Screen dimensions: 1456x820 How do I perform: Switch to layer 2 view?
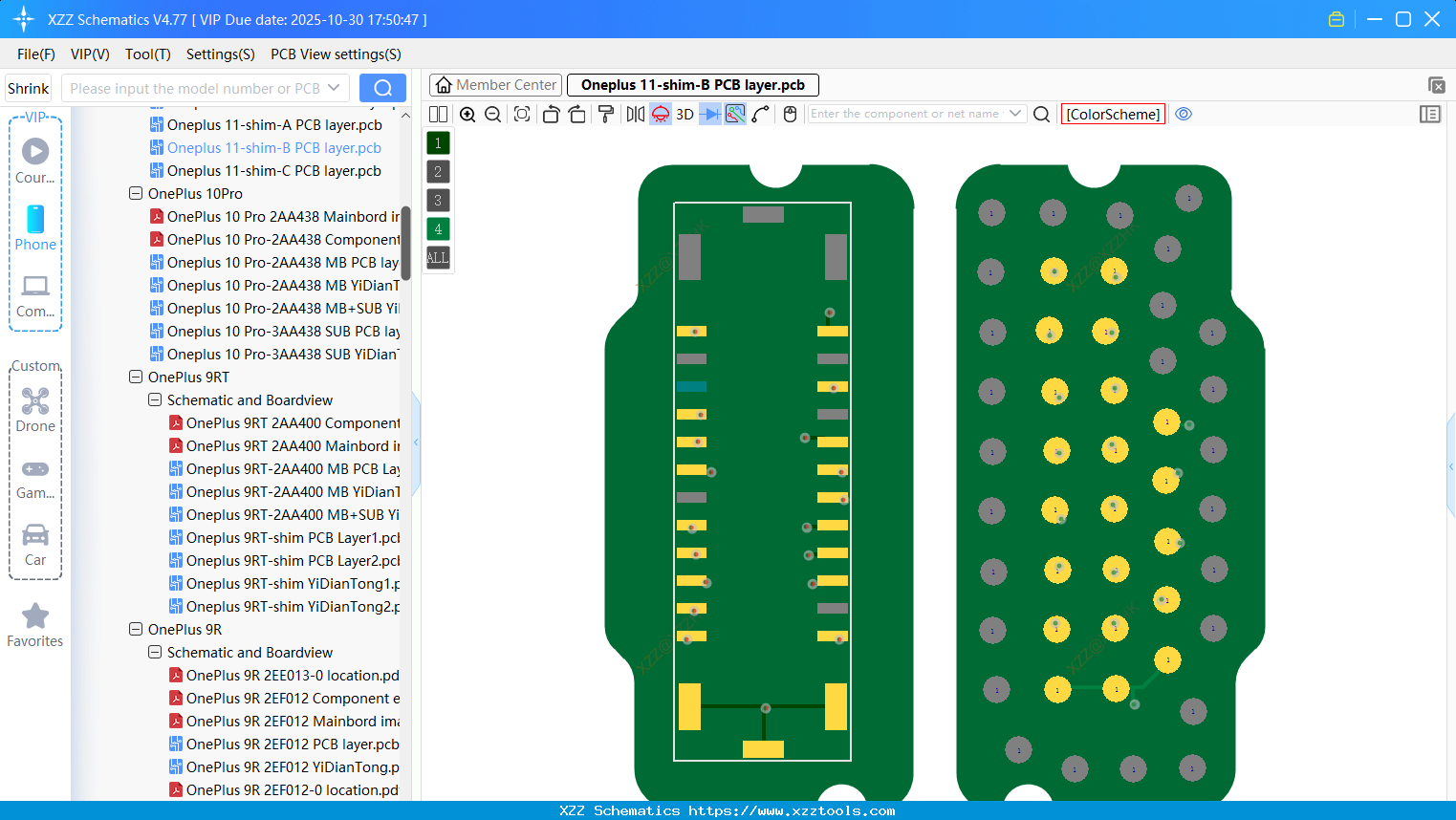tap(437, 171)
